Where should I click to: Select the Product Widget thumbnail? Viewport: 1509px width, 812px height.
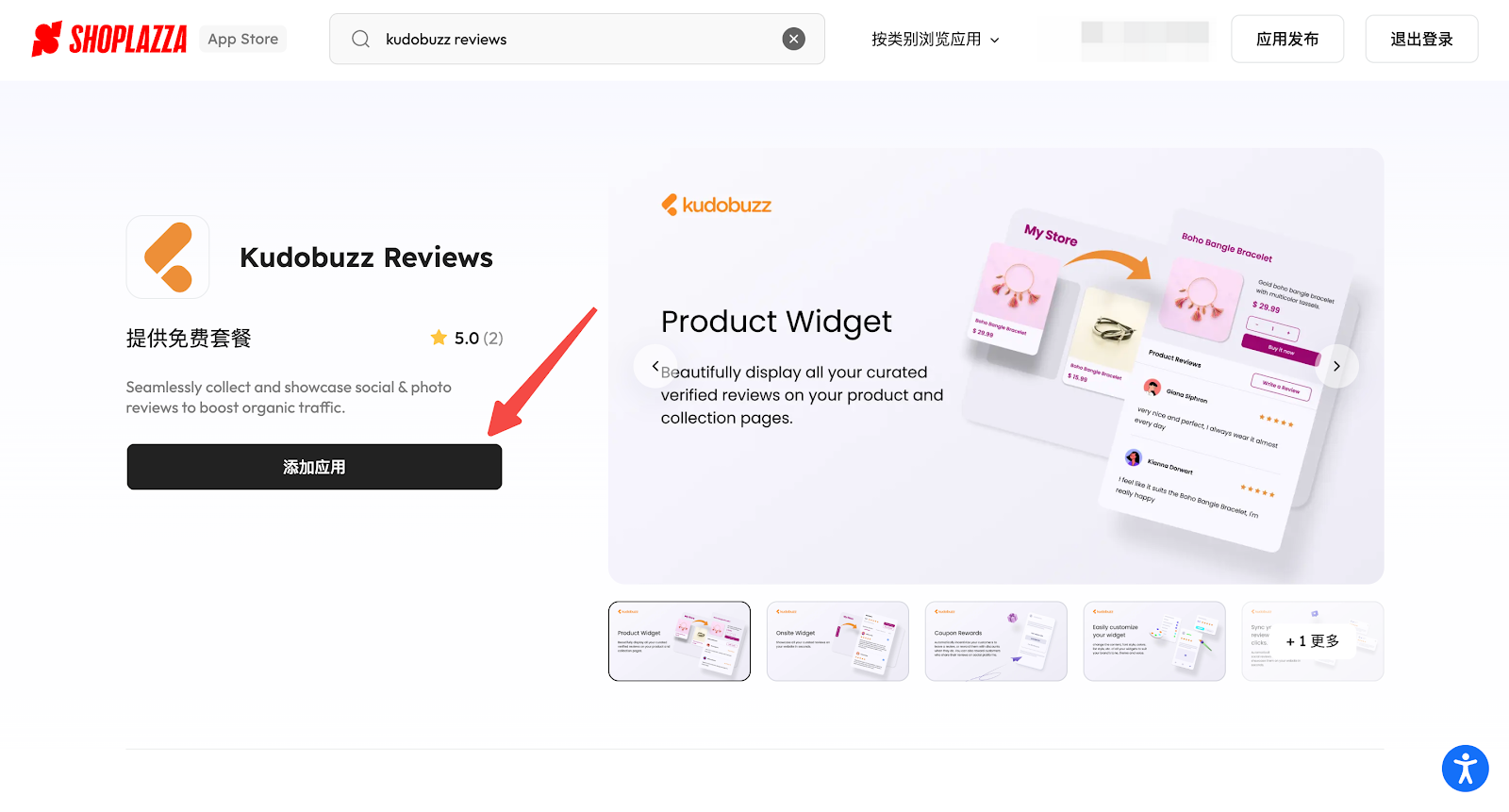click(679, 641)
